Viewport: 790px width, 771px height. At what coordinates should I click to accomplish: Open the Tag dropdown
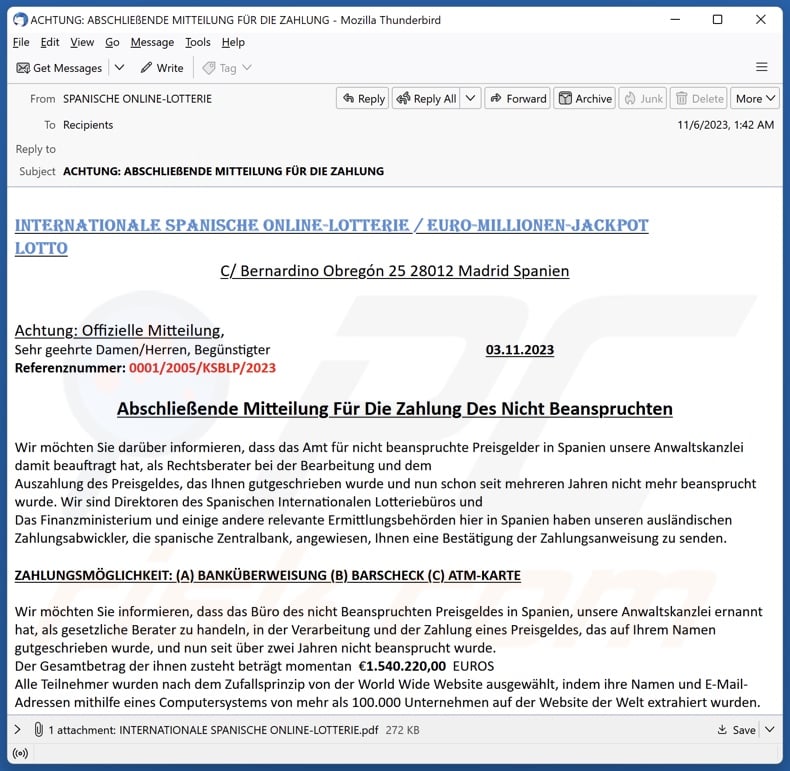[x=227, y=68]
